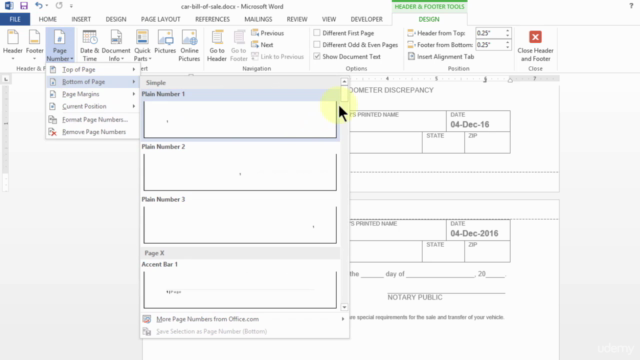Open the Header gallery button
The width and height of the screenshot is (640, 360).
click(x=13, y=45)
